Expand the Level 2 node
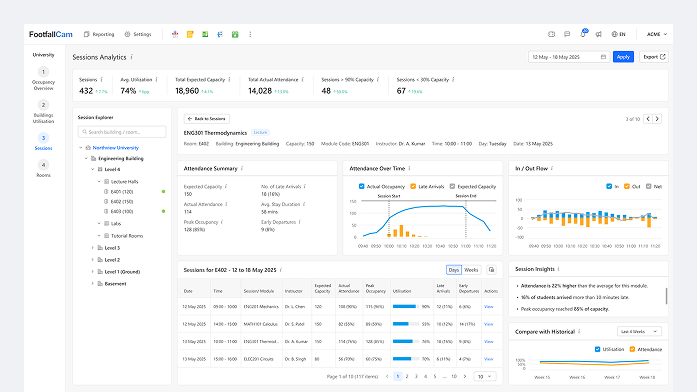Viewport: 697px width, 392px height. pos(92,260)
